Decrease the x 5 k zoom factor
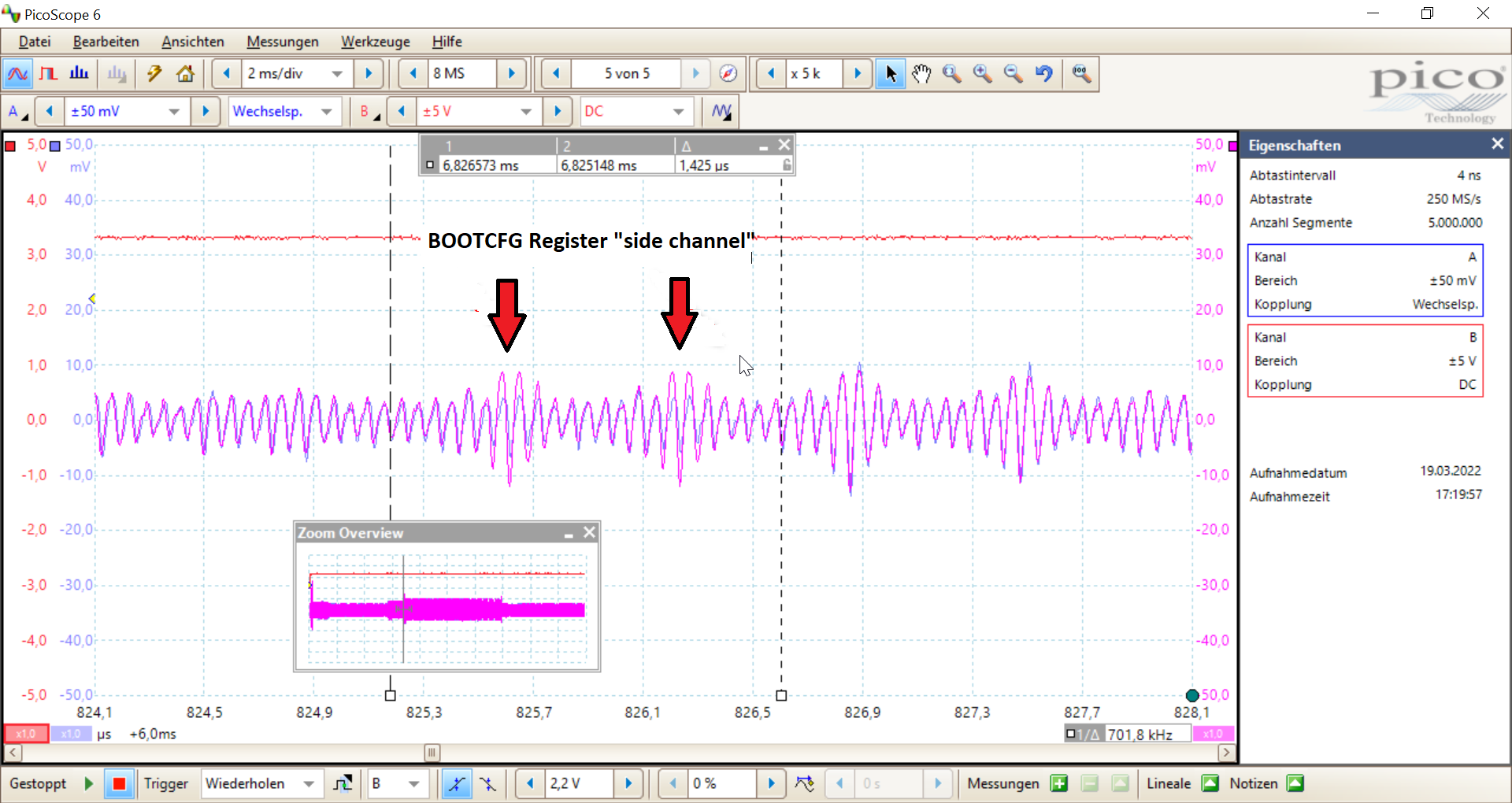 [x=771, y=74]
